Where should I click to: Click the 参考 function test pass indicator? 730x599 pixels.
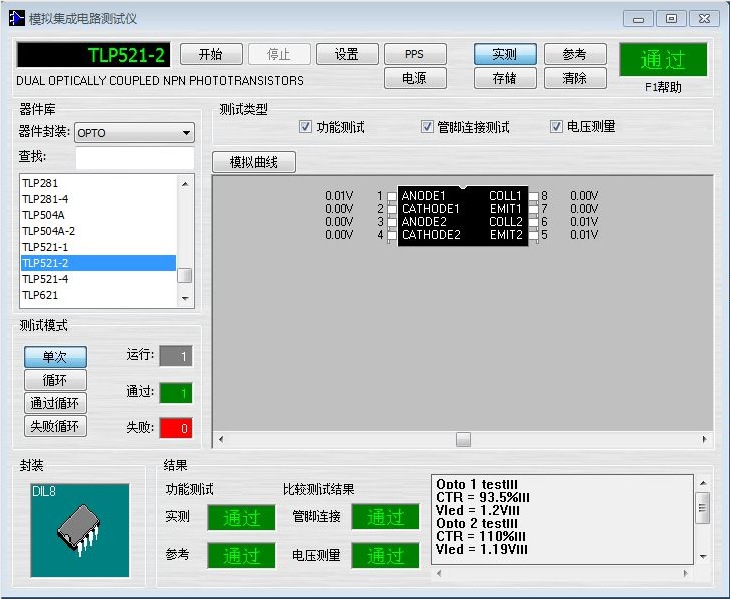click(x=241, y=556)
